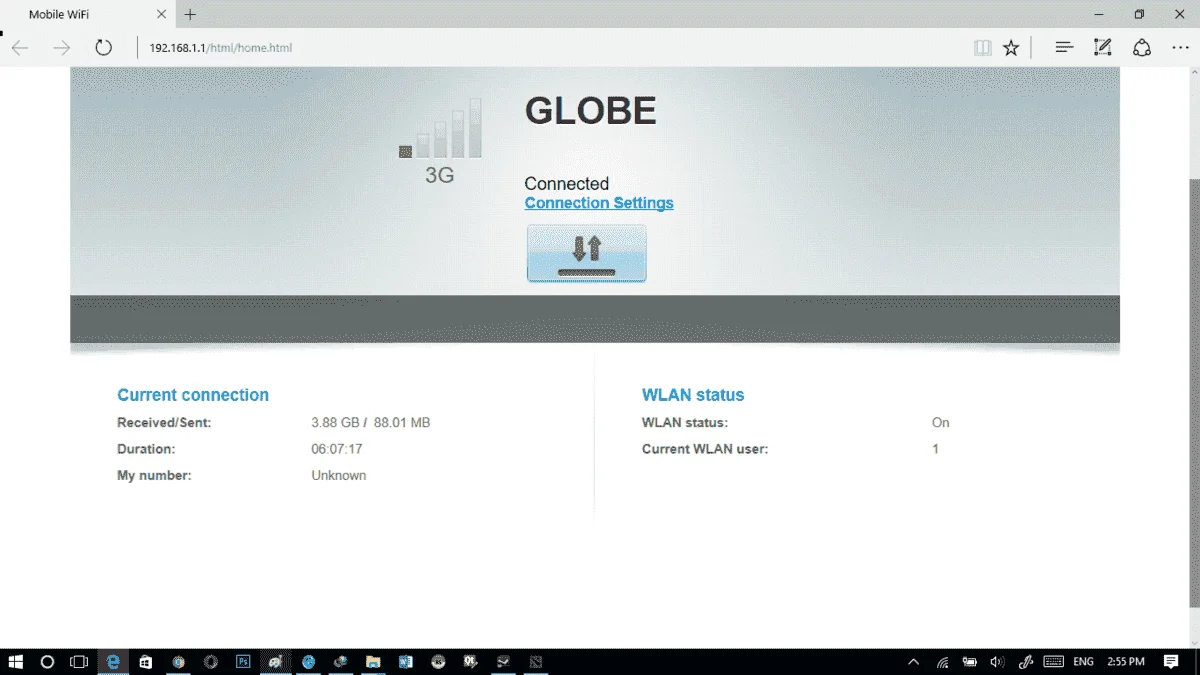The image size is (1200, 675).
Task: Open the Action Center notification icon
Action: coord(1171,662)
